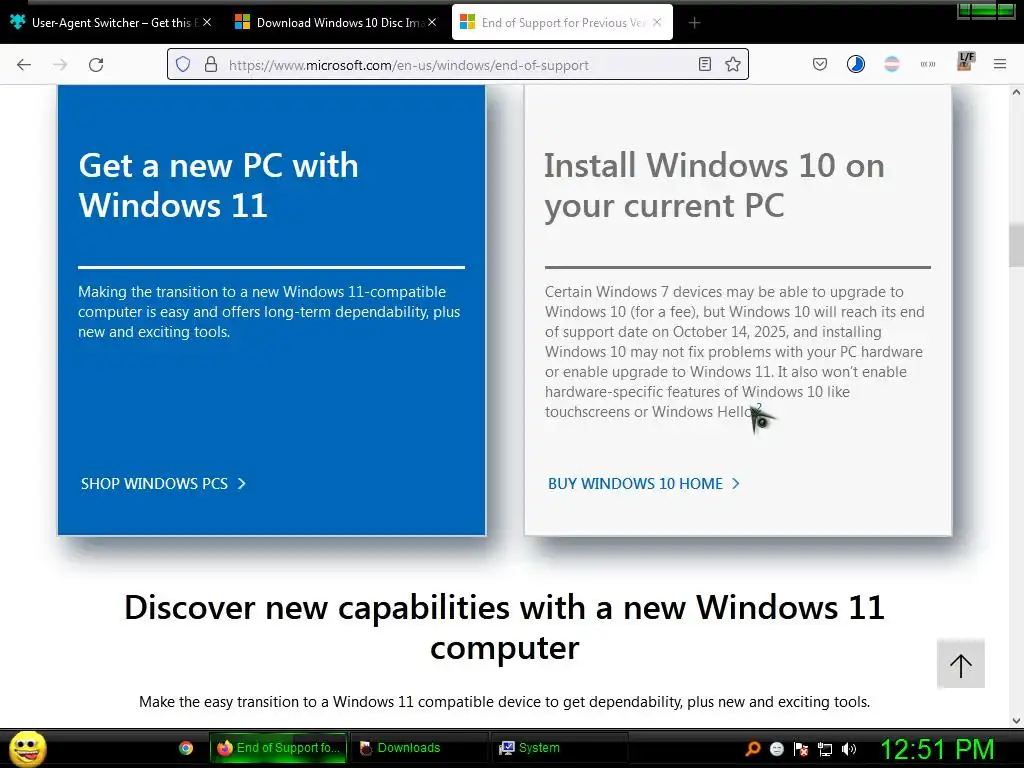Click the scrollbar down arrow
This screenshot has width=1024, height=768.
1016,721
